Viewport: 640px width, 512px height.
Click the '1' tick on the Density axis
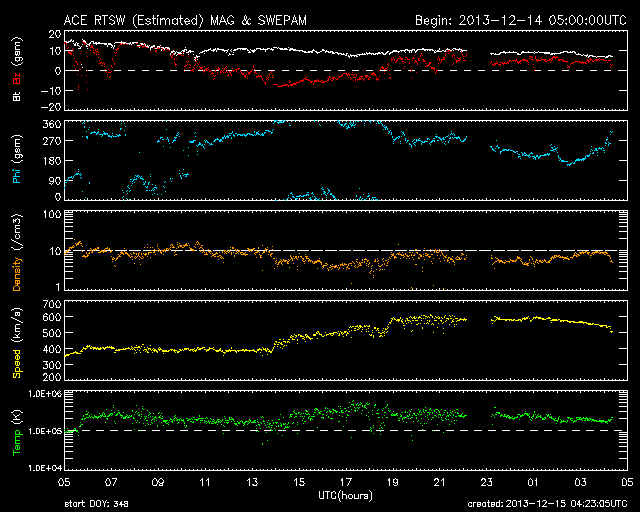58,287
